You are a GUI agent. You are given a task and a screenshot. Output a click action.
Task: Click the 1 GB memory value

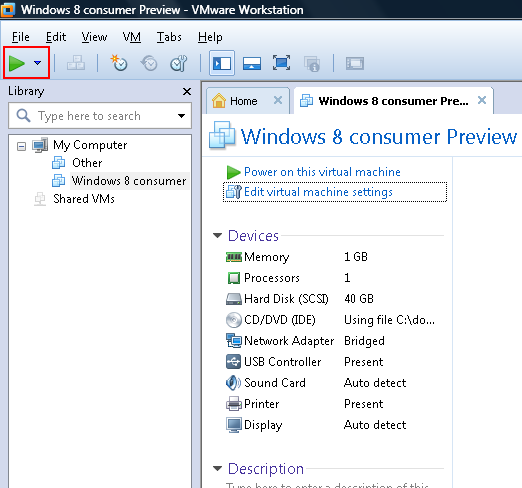pyautogui.click(x=356, y=257)
